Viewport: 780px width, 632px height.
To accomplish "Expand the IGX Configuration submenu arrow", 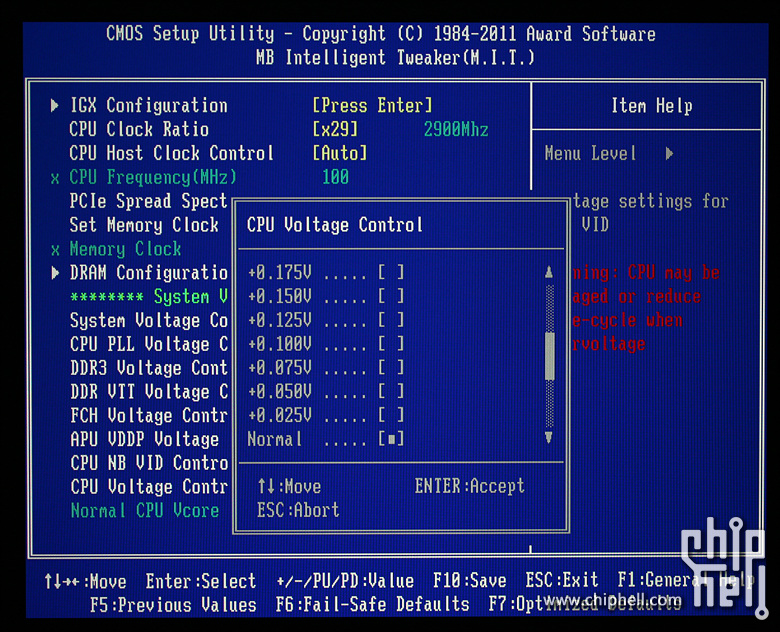I will coord(55,105).
